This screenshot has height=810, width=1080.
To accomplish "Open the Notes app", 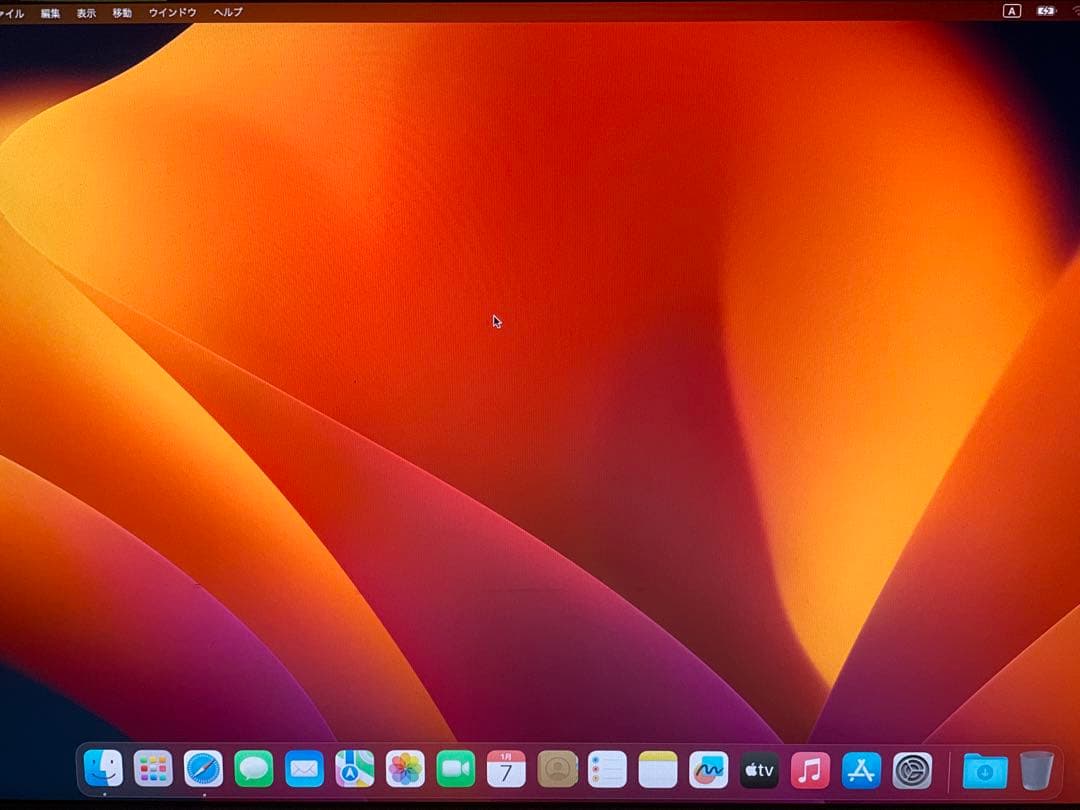I will coord(658,768).
